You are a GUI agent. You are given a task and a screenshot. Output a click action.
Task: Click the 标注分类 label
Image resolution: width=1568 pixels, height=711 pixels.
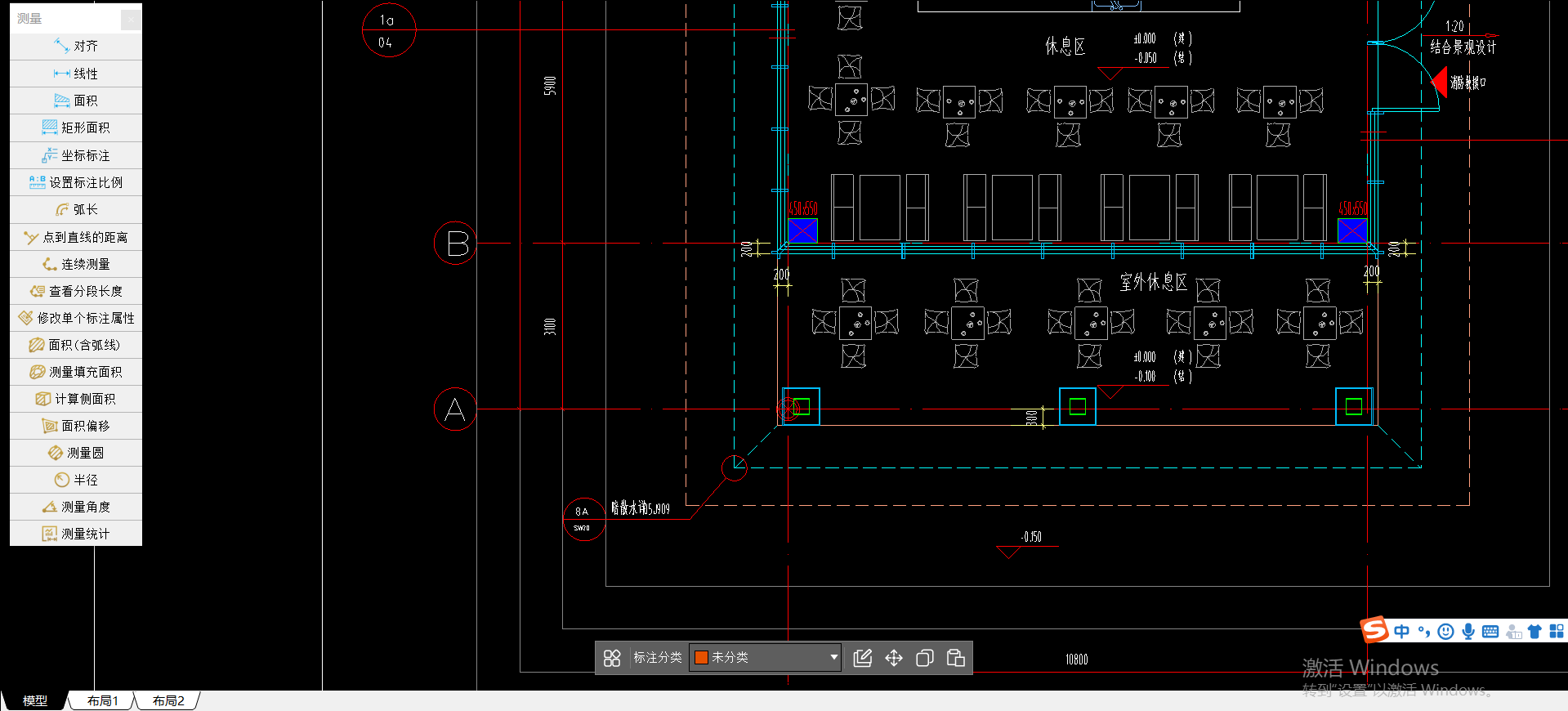click(657, 657)
